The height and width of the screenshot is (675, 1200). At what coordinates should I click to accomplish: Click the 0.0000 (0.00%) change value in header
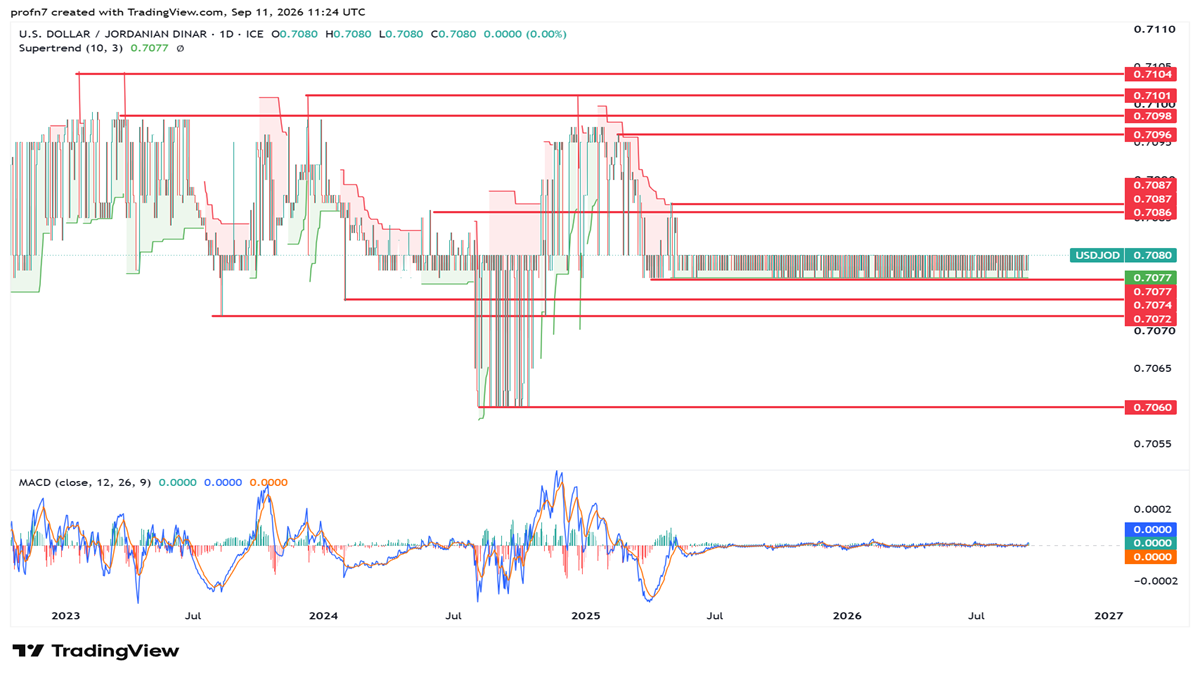click(525, 34)
